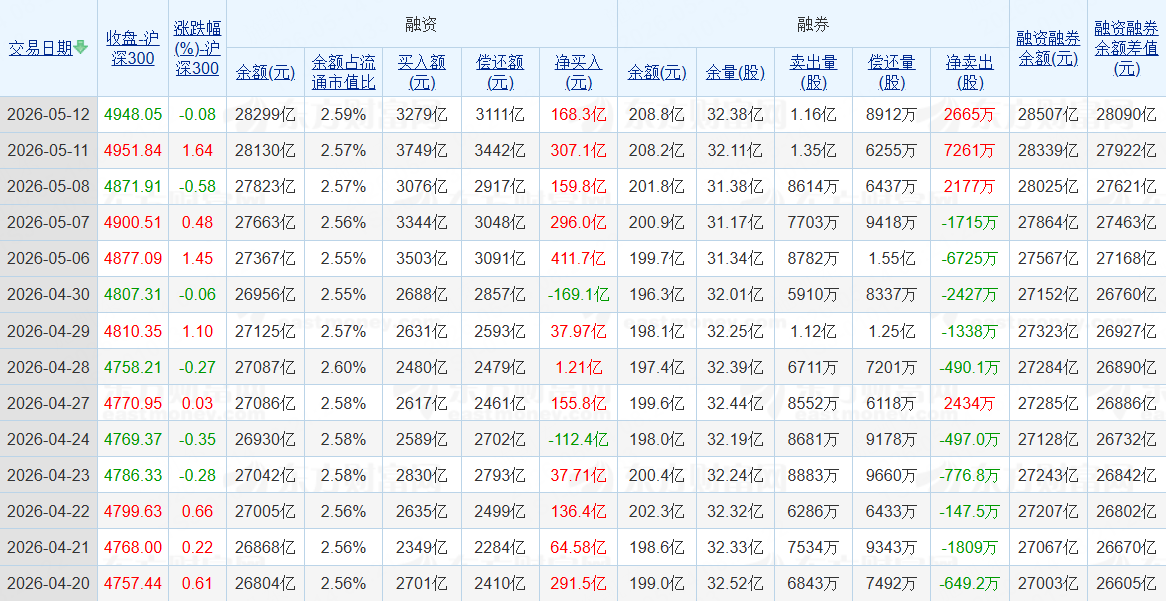Sort by 交易日期 column header
This screenshot has width=1166, height=601.
pyautogui.click(x=41, y=48)
